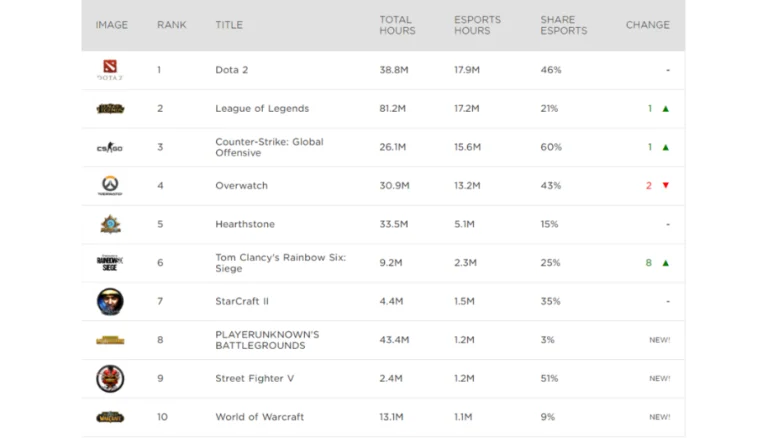Select the TITLE column header

click(x=229, y=25)
